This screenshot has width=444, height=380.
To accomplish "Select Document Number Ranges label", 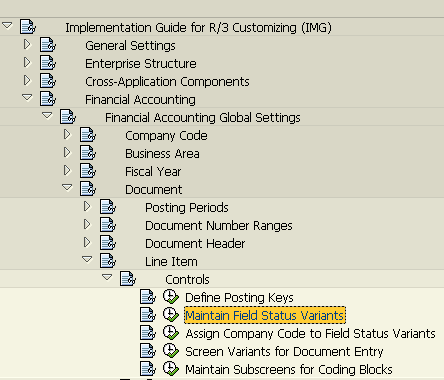I will point(219,226).
